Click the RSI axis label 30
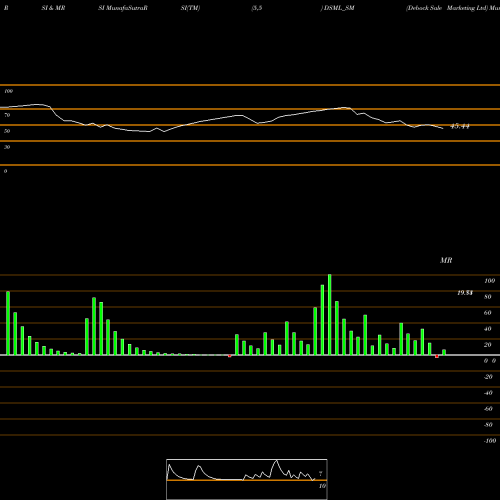This screenshot has width=500, height=500. coord(7,147)
